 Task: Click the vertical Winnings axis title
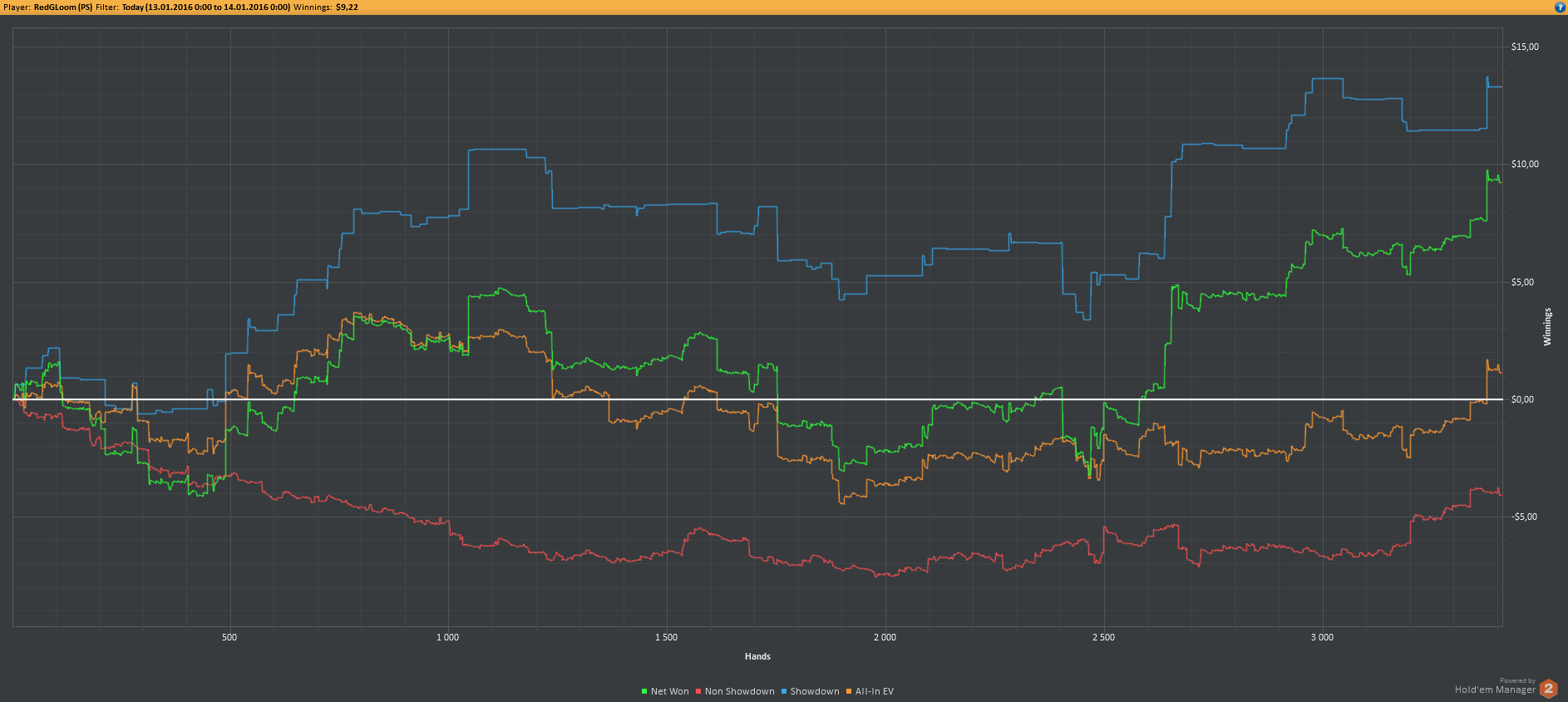[1547, 327]
